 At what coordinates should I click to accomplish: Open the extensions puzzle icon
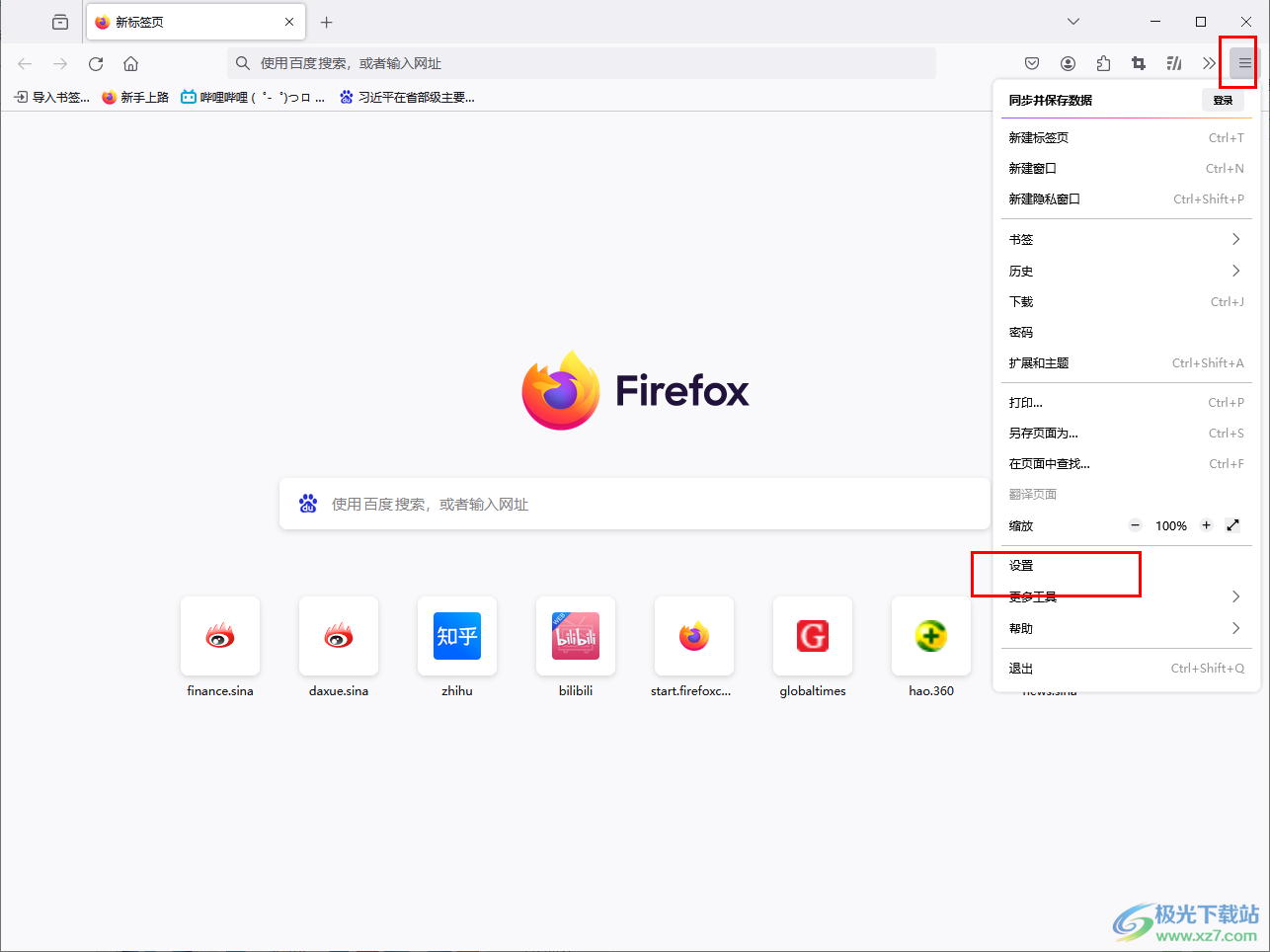pyautogui.click(x=1103, y=63)
